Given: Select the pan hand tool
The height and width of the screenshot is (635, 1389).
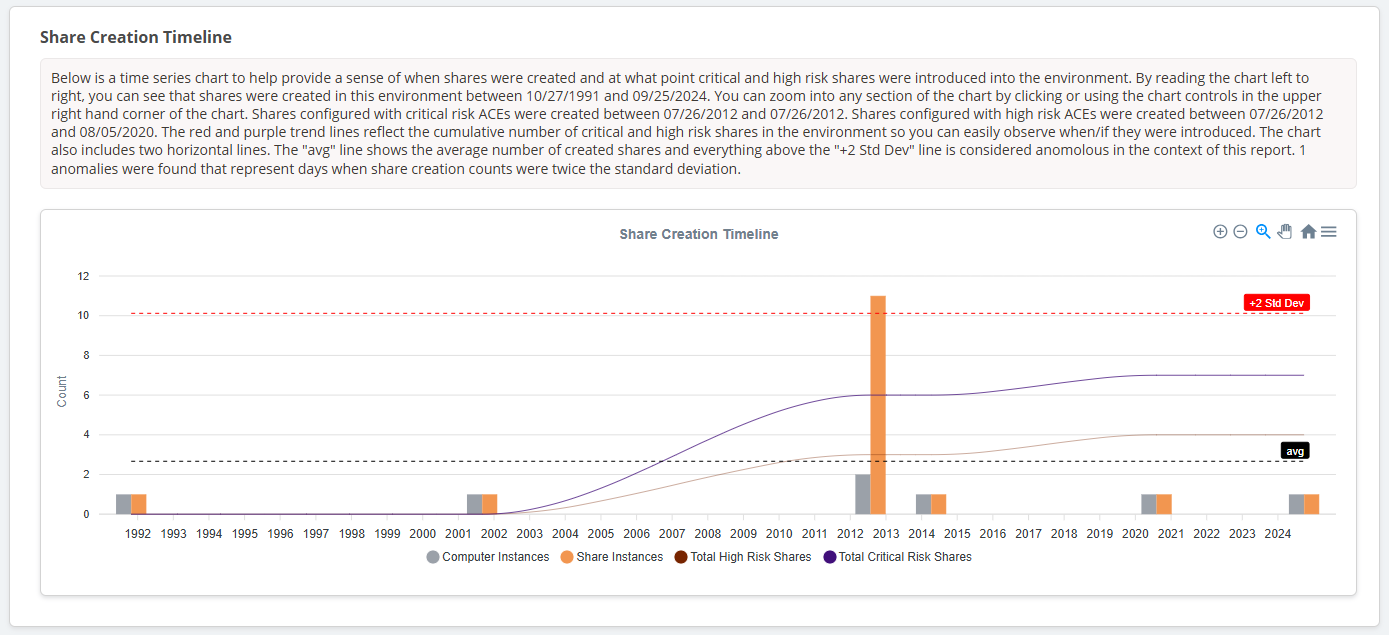Looking at the screenshot, I should tap(1285, 232).
